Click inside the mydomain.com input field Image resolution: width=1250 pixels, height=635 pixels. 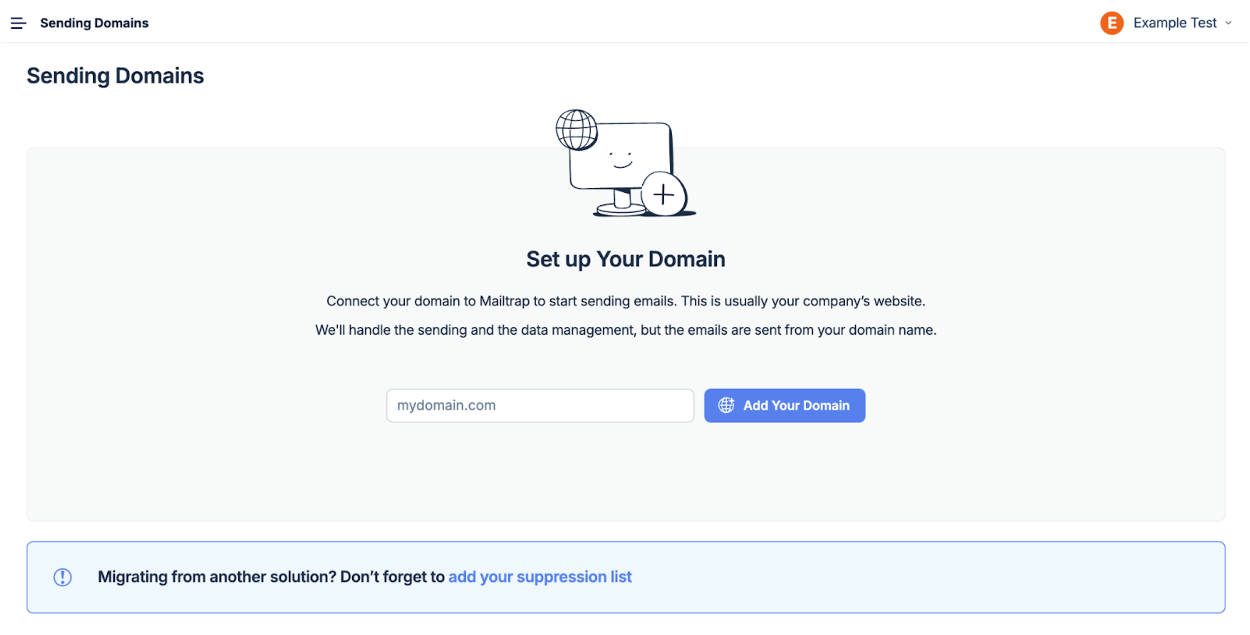[x=540, y=405]
